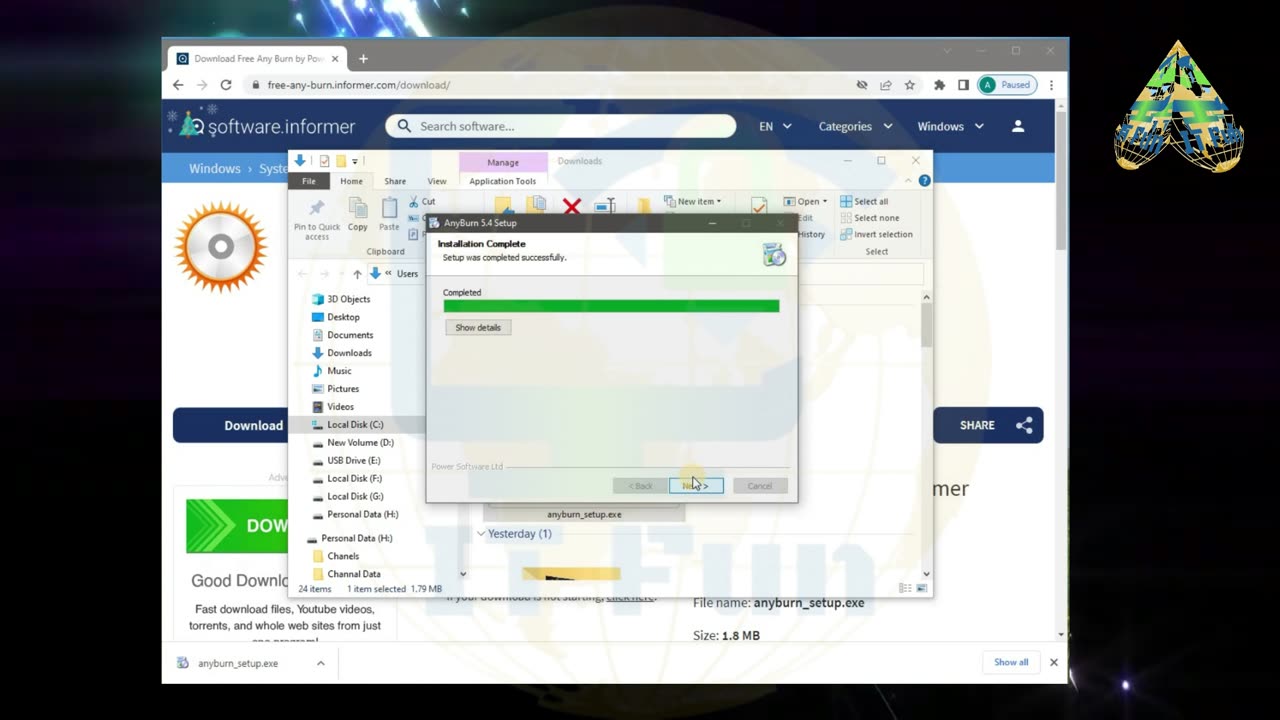The image size is (1280, 720).
Task: Open the Chrome extensions puzzle icon
Action: tap(939, 85)
